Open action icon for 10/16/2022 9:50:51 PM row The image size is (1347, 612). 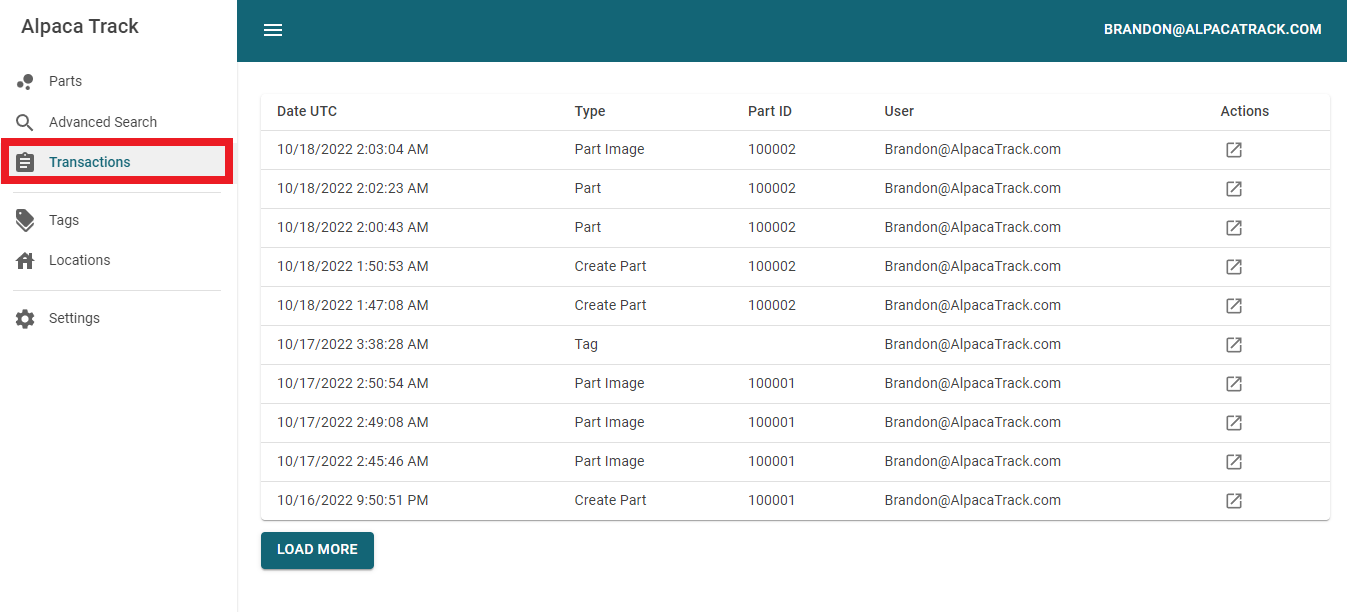tap(1234, 501)
